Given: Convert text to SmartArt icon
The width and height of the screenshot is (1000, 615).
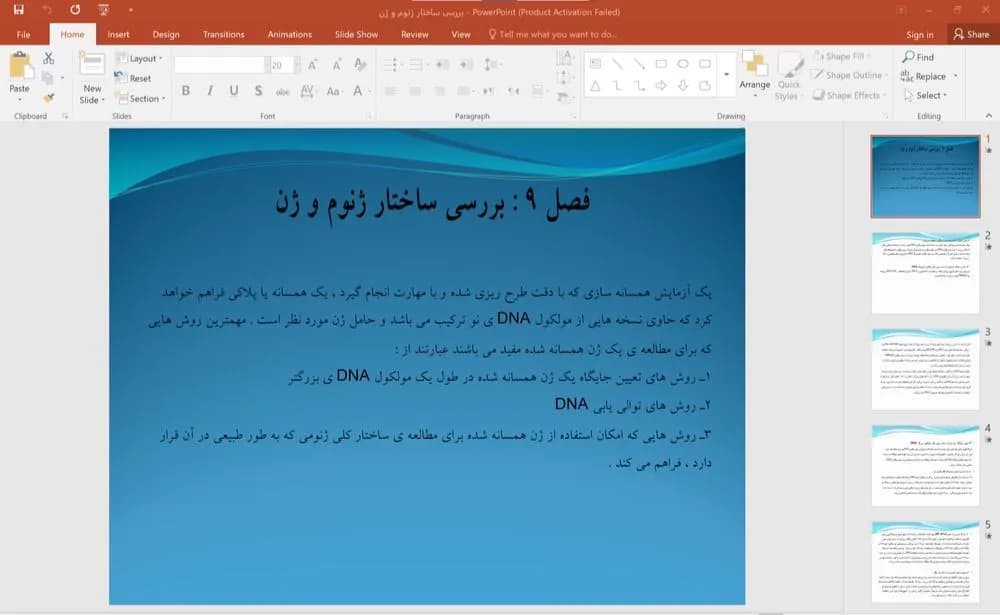Looking at the screenshot, I should (x=564, y=96).
